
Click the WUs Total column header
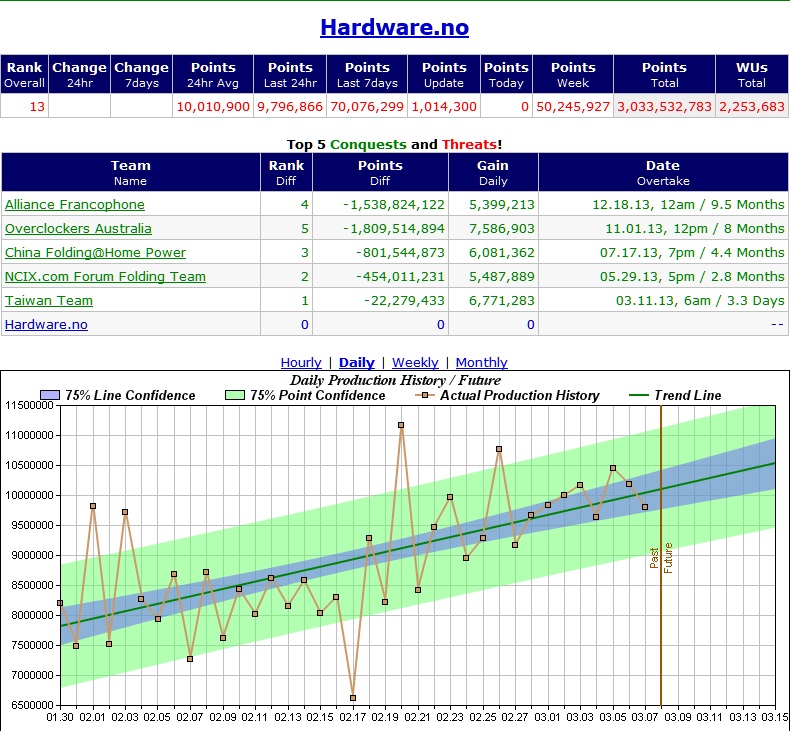pos(752,75)
